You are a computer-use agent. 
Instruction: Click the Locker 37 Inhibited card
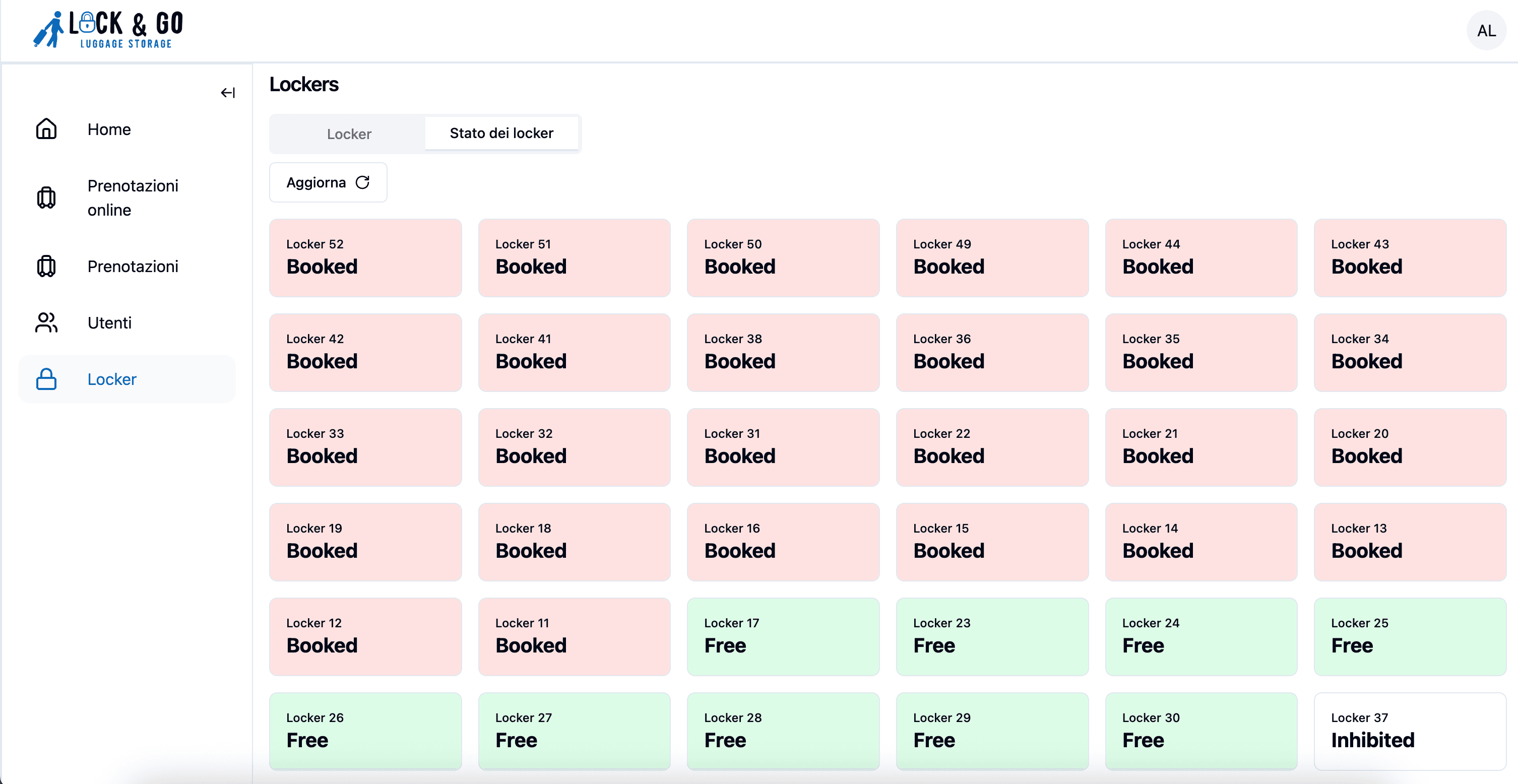click(1410, 731)
